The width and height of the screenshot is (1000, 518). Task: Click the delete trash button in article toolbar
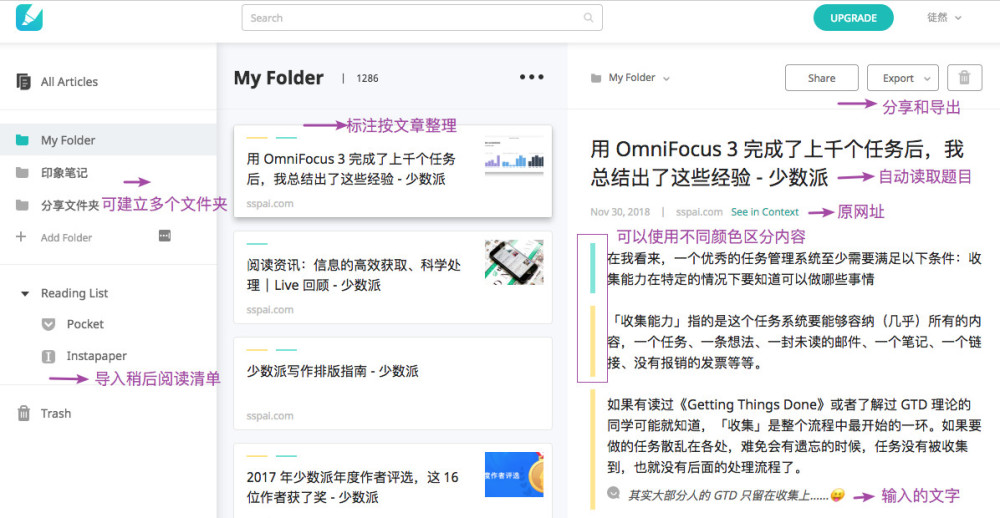[x=964, y=78]
